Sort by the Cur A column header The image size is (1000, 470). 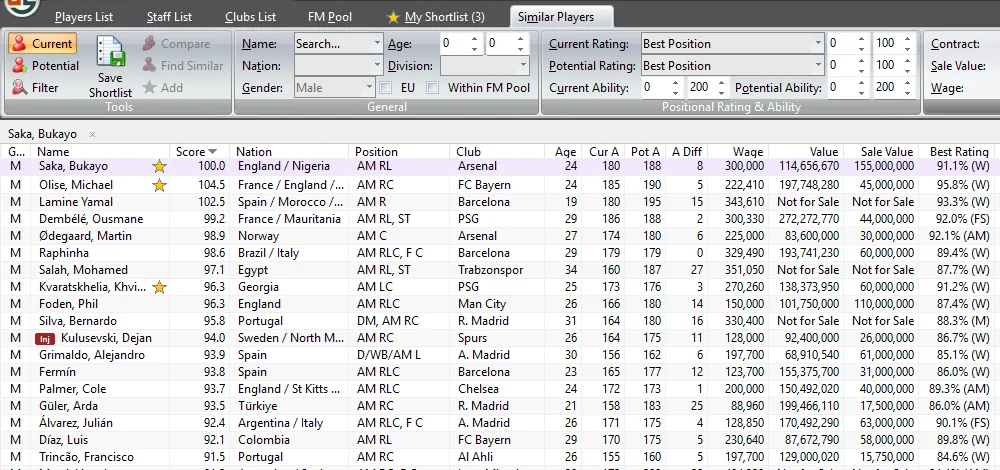(x=603, y=152)
